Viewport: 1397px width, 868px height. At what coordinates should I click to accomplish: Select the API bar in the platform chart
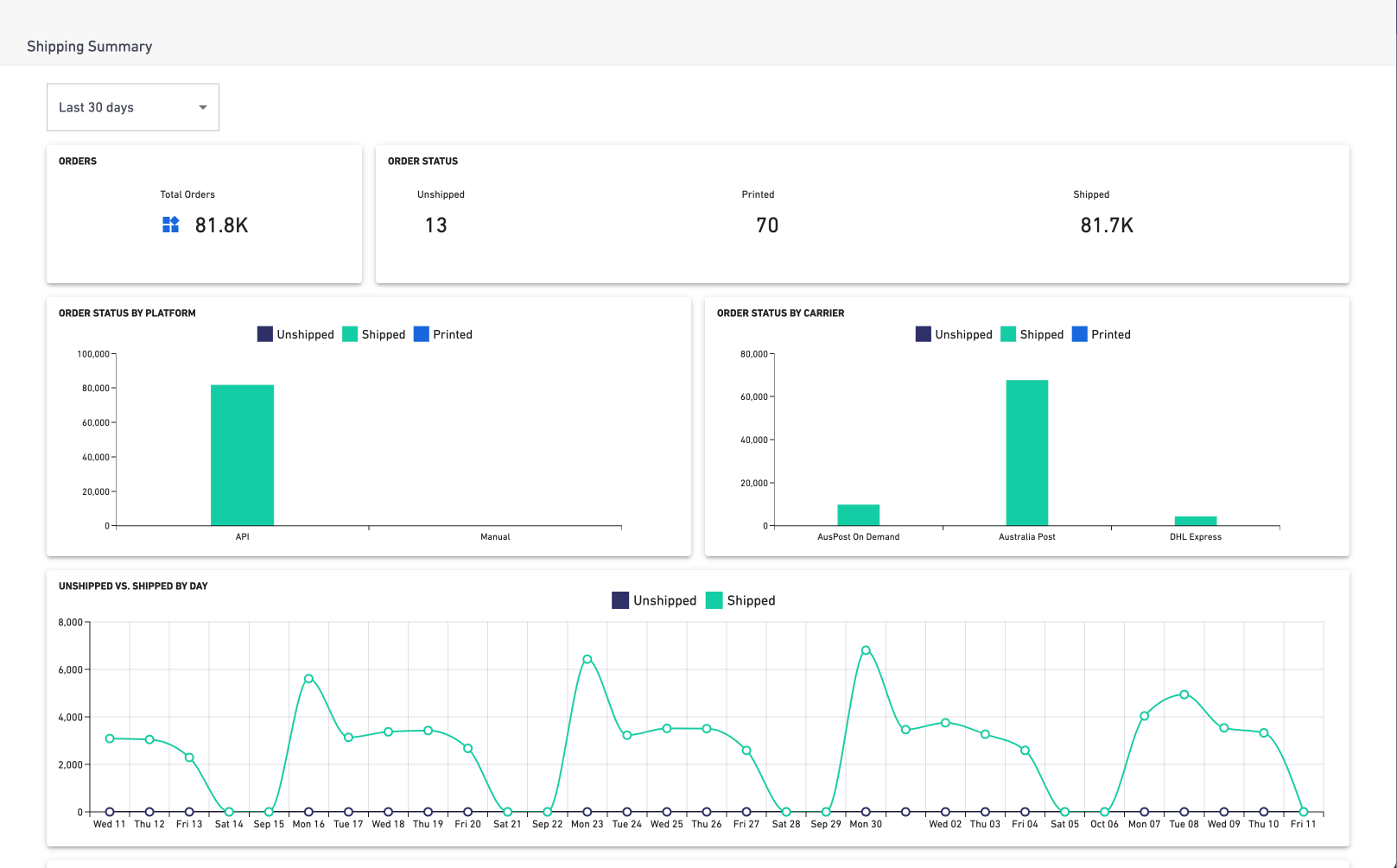[x=242, y=454]
